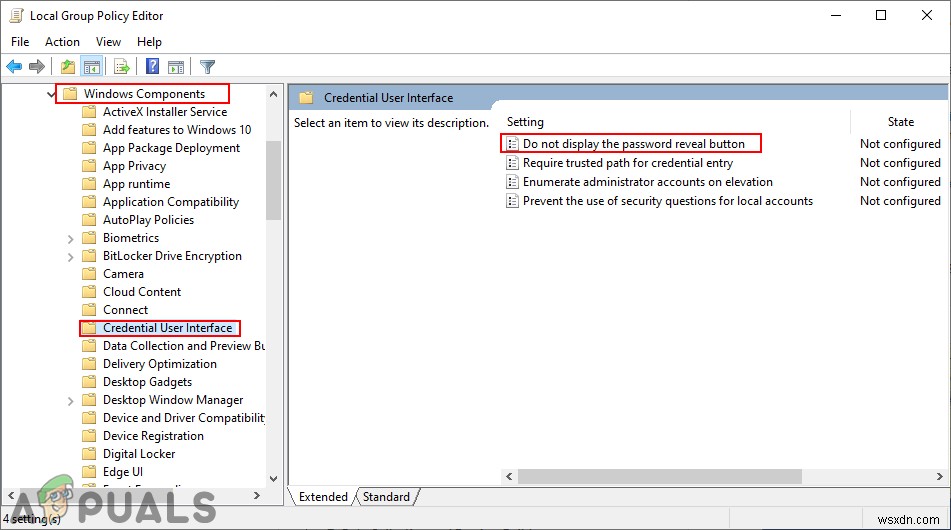The width and height of the screenshot is (951, 530).
Task: Select Require trusted path for credential entry
Action: coord(628,163)
